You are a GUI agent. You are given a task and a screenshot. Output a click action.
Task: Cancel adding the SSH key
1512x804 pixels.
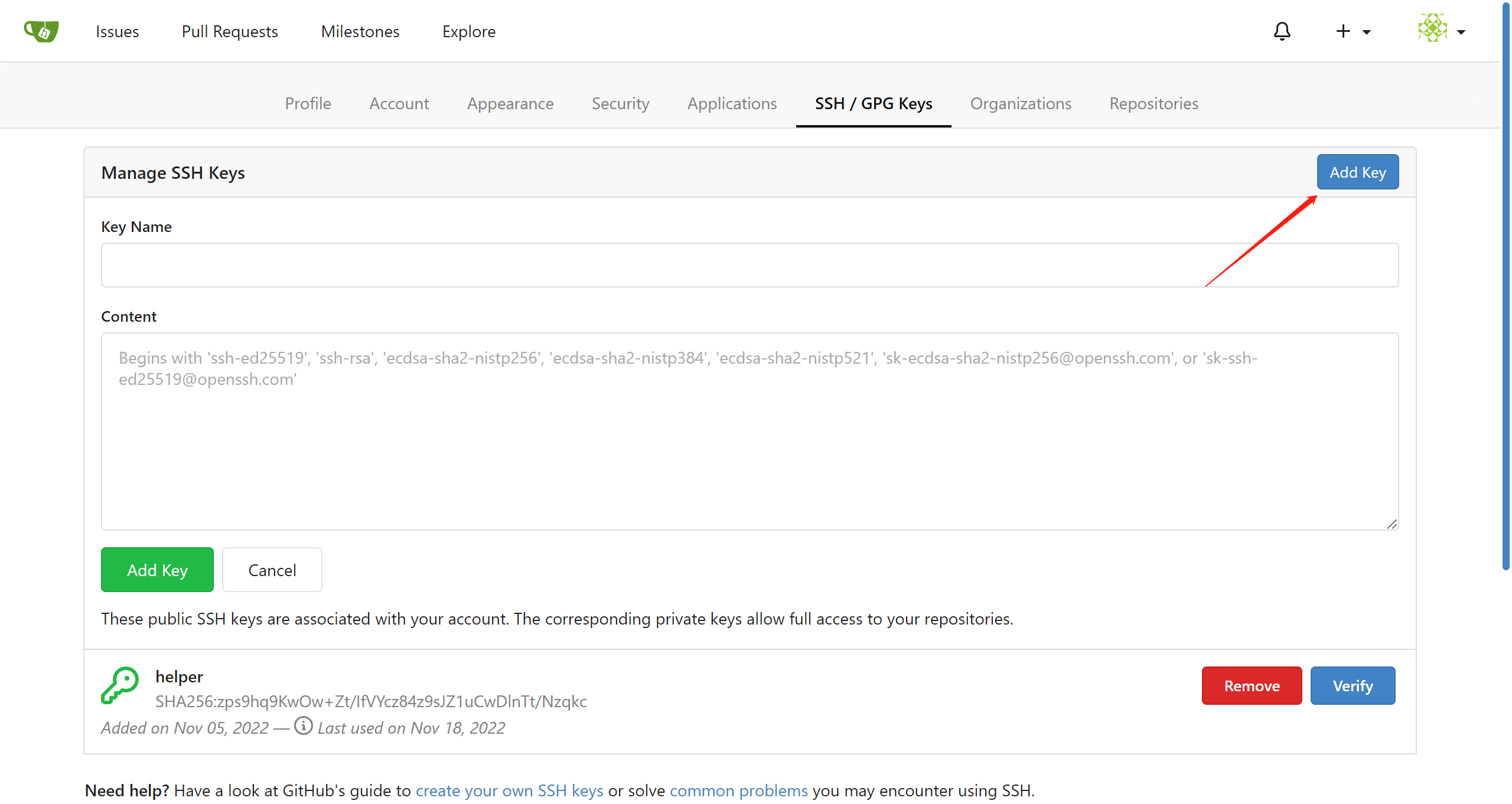(x=272, y=570)
